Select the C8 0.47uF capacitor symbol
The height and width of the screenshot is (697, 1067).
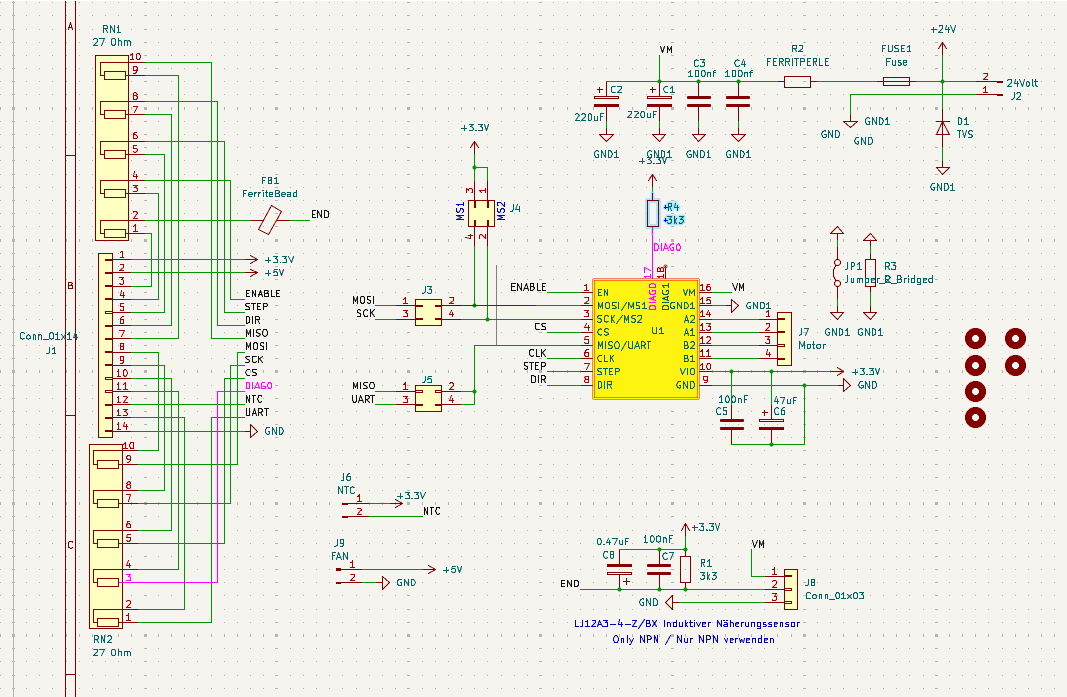click(619, 570)
